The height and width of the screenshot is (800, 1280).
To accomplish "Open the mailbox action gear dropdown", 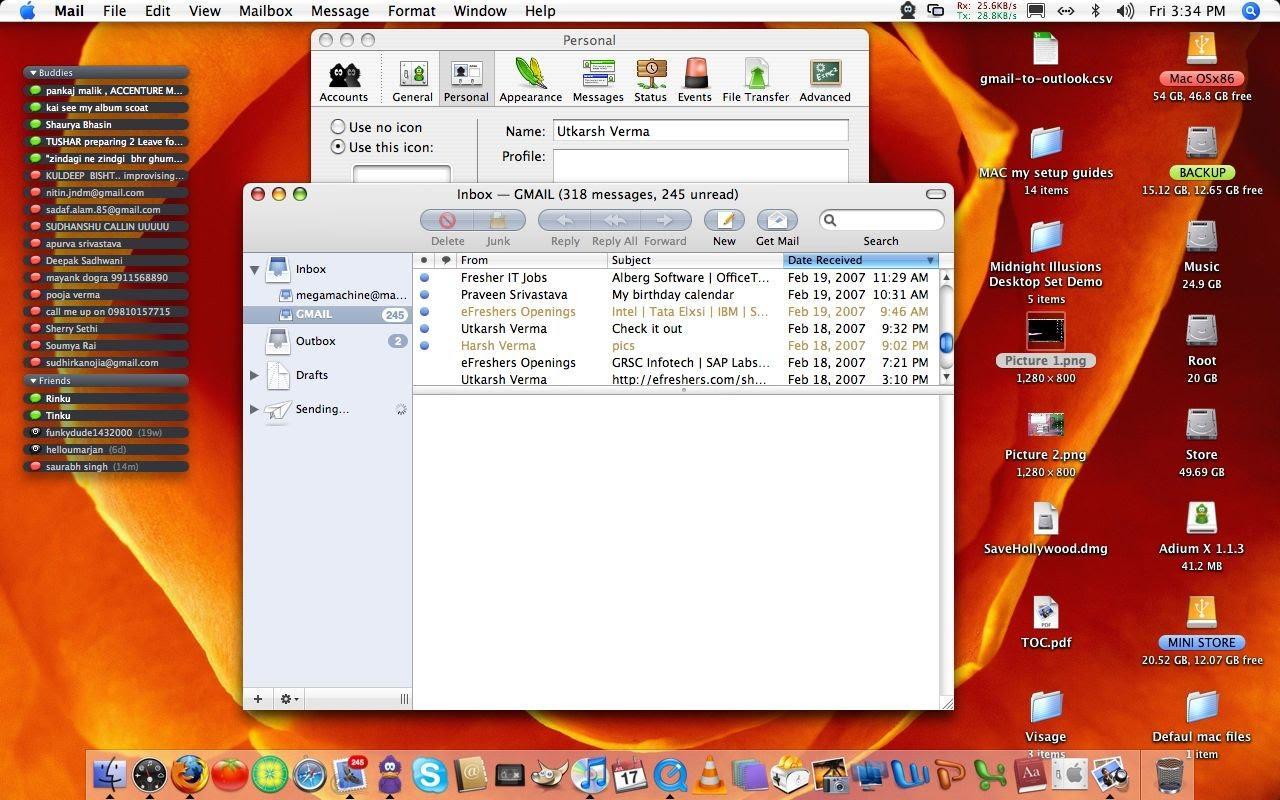I will [x=289, y=699].
